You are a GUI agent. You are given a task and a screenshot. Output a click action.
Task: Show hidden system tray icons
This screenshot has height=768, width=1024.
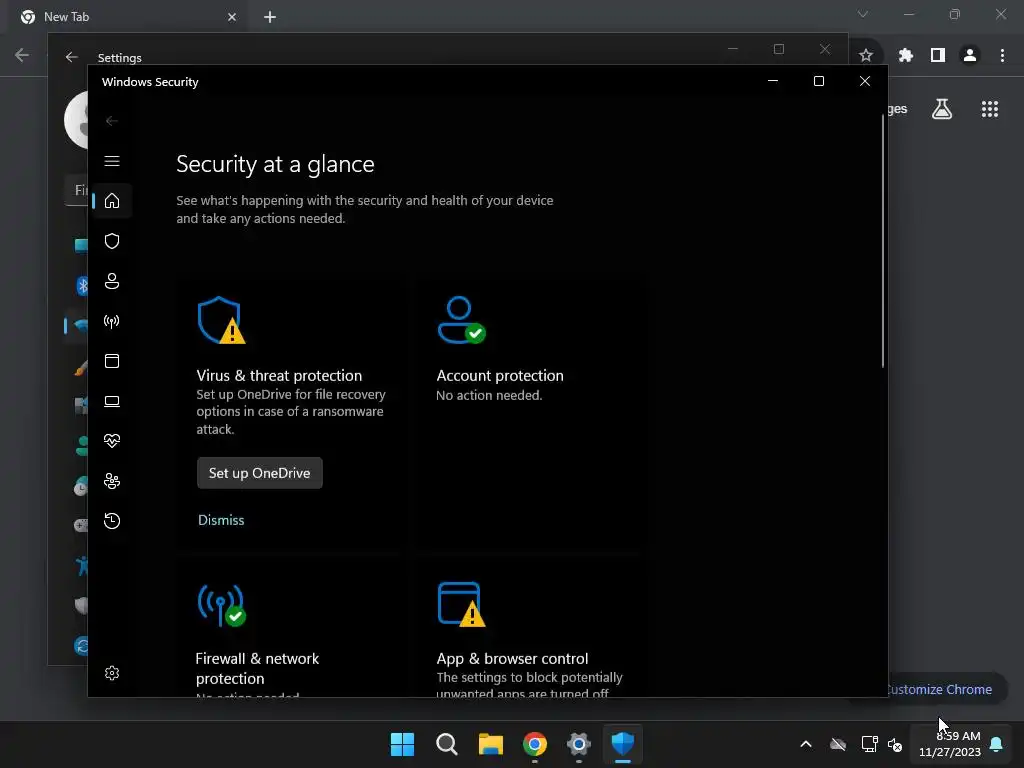[806, 744]
